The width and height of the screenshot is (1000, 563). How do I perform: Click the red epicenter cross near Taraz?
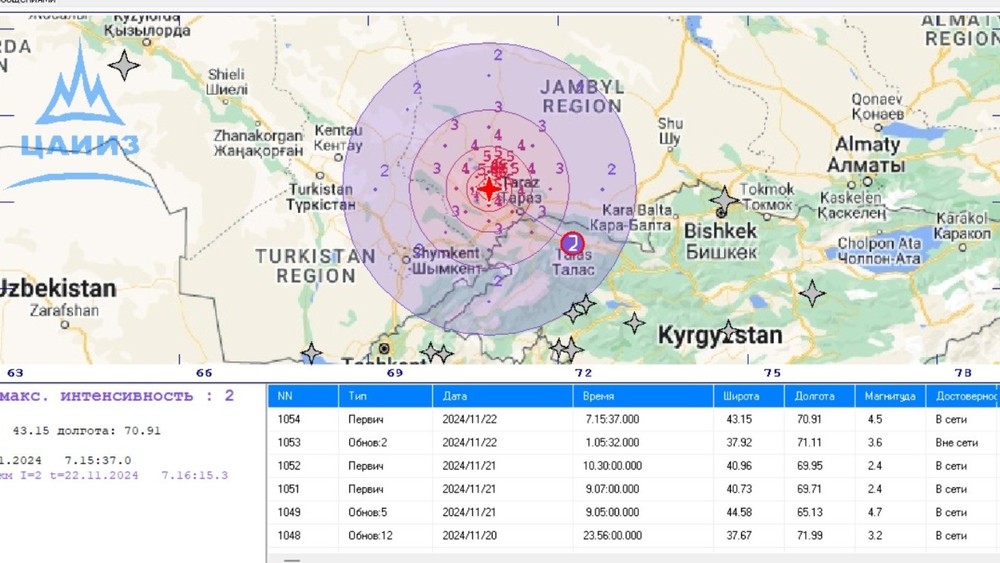(x=488, y=189)
